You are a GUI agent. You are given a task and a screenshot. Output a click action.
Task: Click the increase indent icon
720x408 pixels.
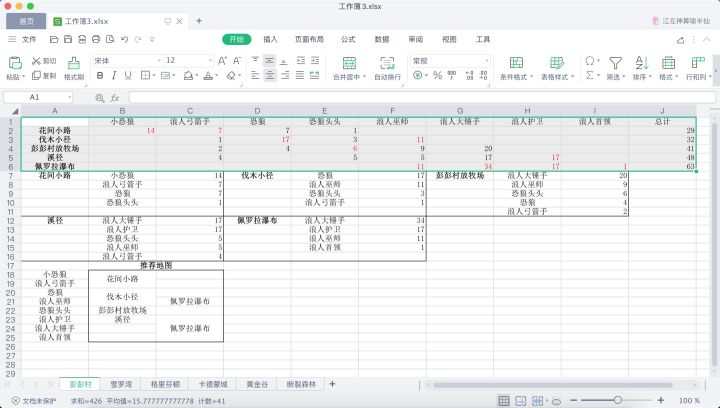[315, 61]
